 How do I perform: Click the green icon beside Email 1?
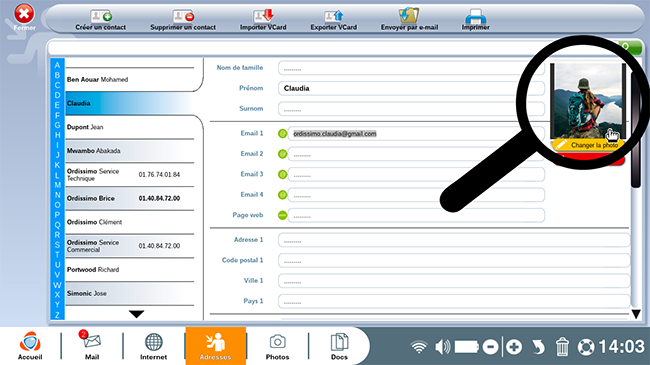tap(282, 134)
